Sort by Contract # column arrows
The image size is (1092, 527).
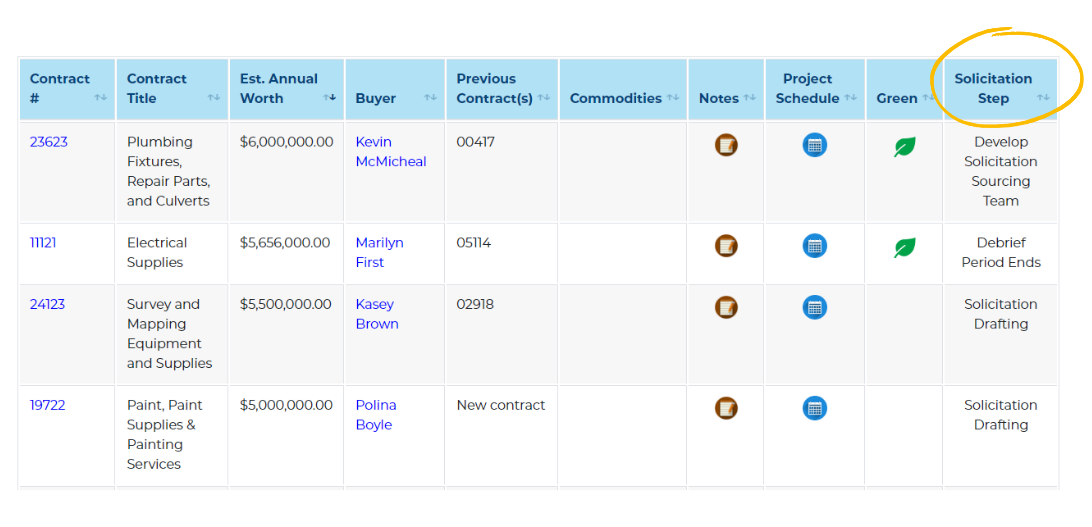[x=101, y=98]
